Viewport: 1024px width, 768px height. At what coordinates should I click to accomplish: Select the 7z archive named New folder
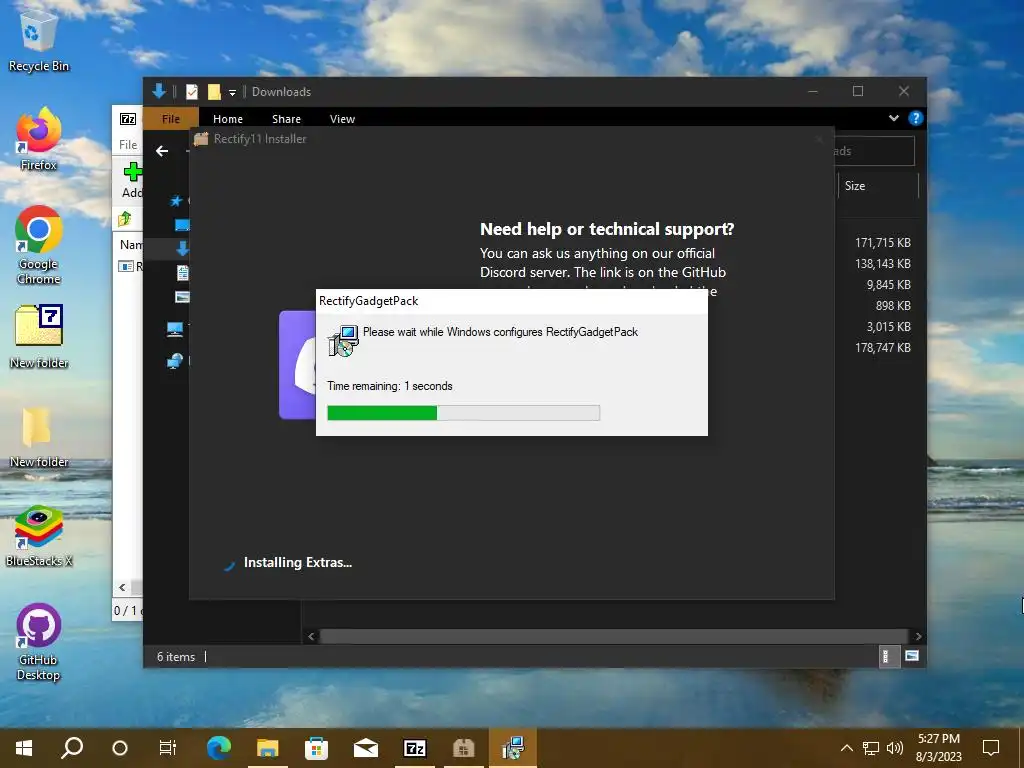coord(39,336)
